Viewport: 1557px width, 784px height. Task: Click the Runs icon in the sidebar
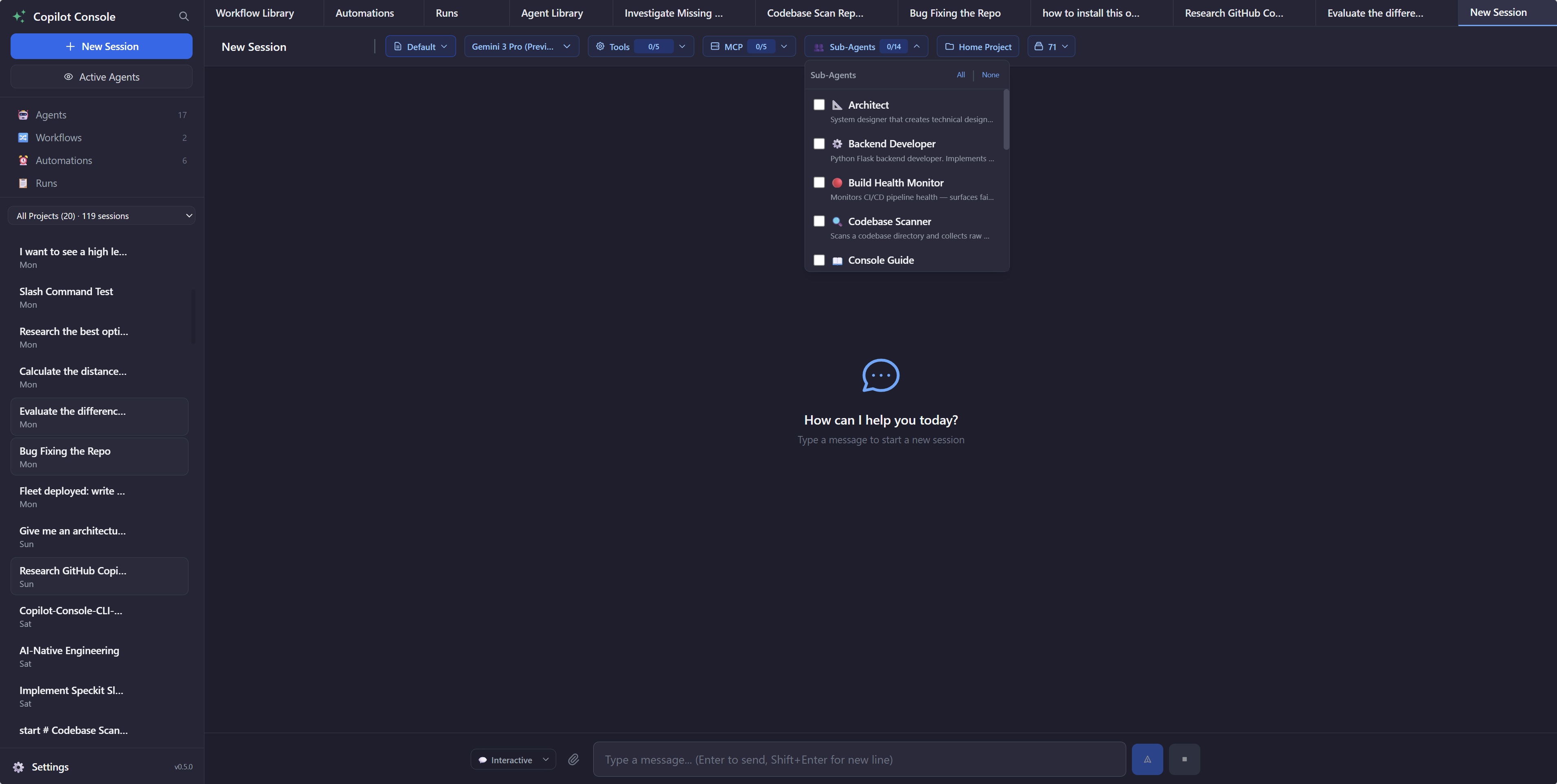(23, 183)
